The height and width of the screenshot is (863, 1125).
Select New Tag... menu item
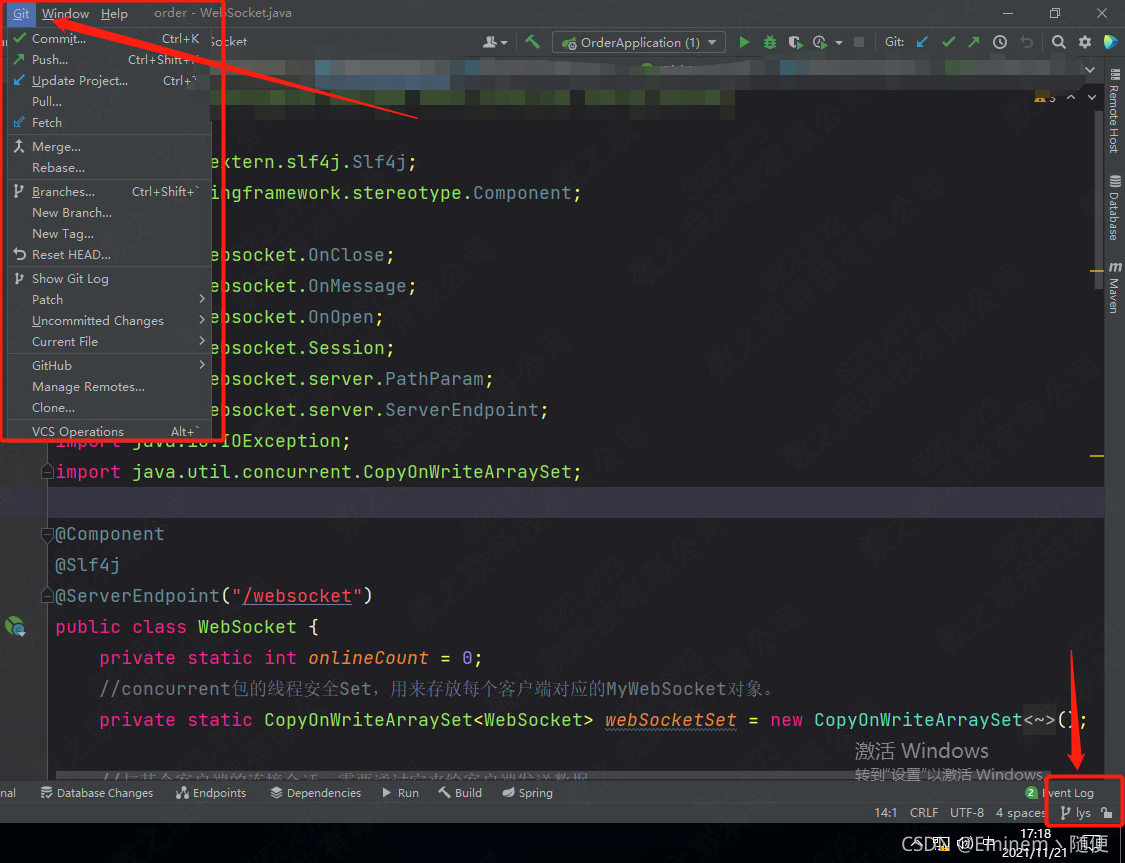pos(109,233)
